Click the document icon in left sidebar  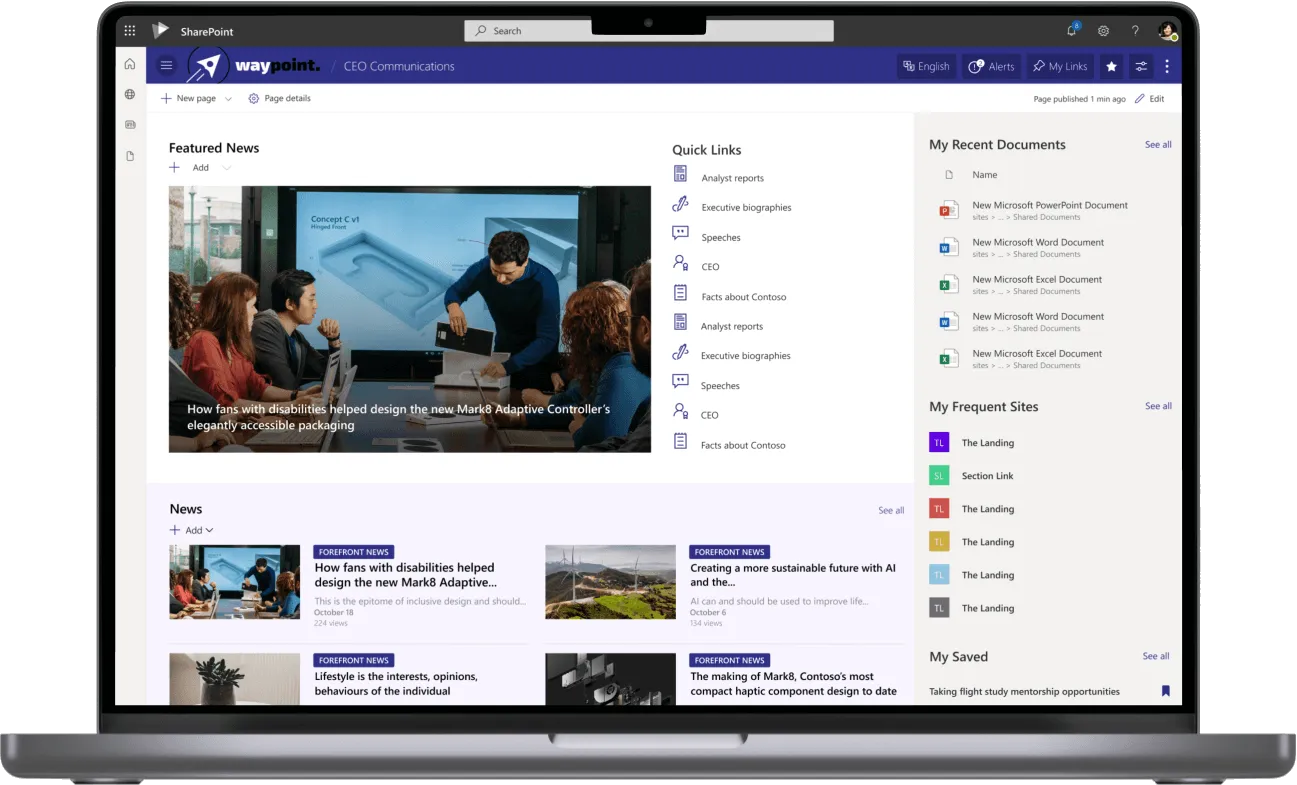(129, 155)
